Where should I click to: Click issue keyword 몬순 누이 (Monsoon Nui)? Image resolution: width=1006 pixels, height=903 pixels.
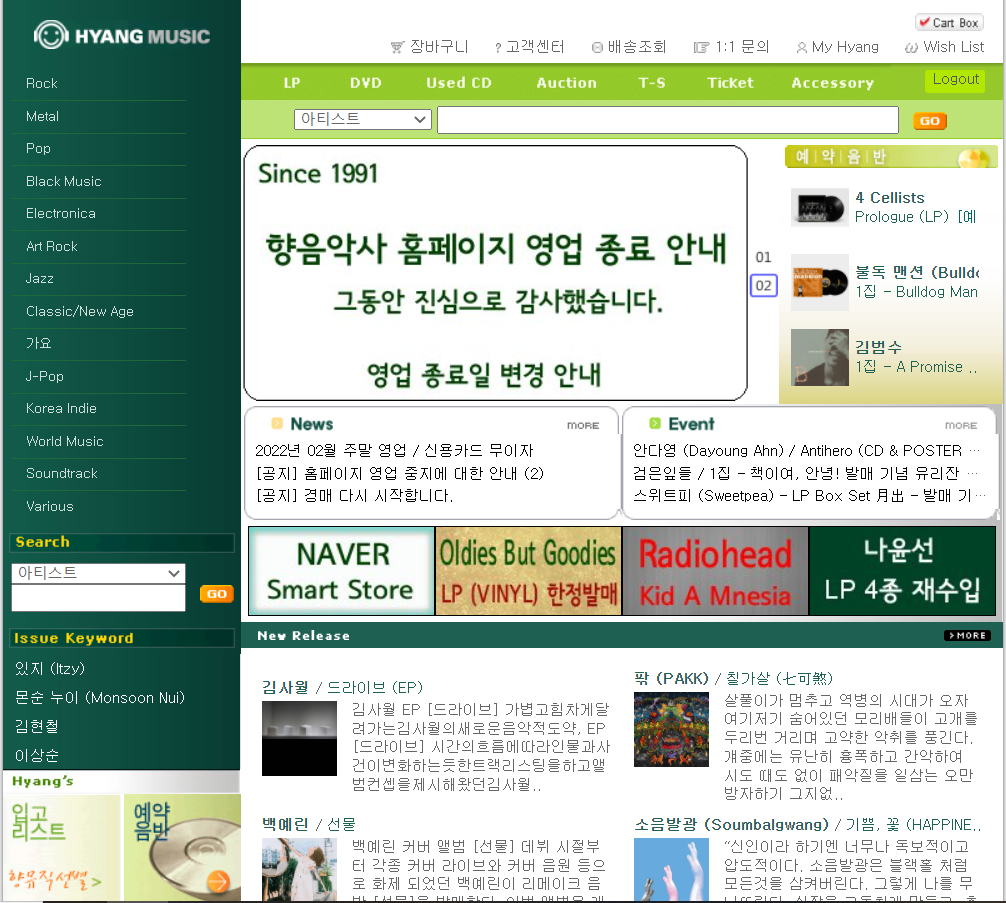[x=100, y=698]
